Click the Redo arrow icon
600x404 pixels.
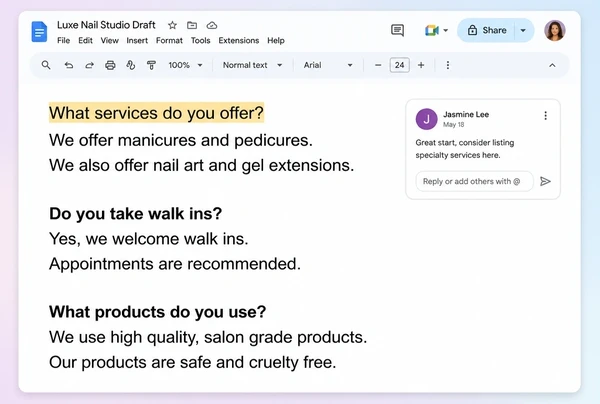coord(90,65)
